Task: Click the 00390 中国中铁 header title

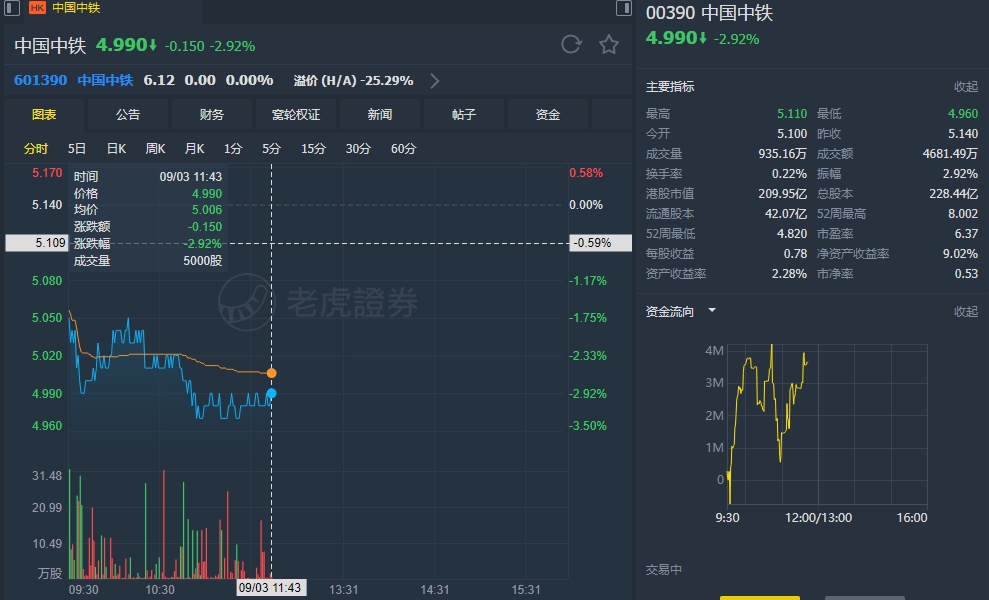Action: tap(710, 13)
